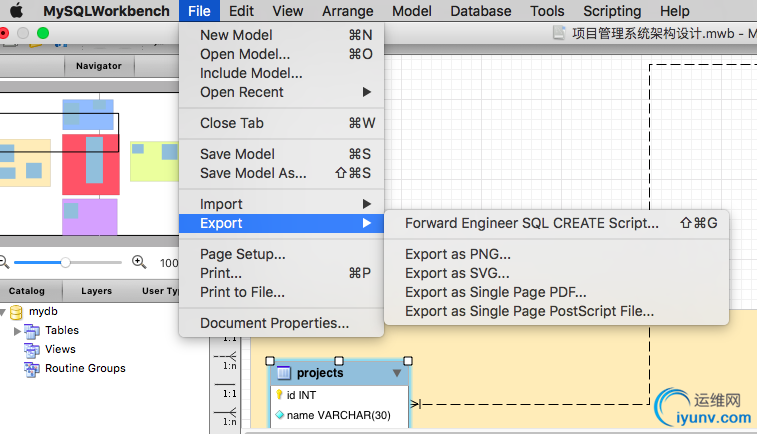This screenshot has height=434, width=757.
Task: Choose Export as SVG...
Action: 556,273
